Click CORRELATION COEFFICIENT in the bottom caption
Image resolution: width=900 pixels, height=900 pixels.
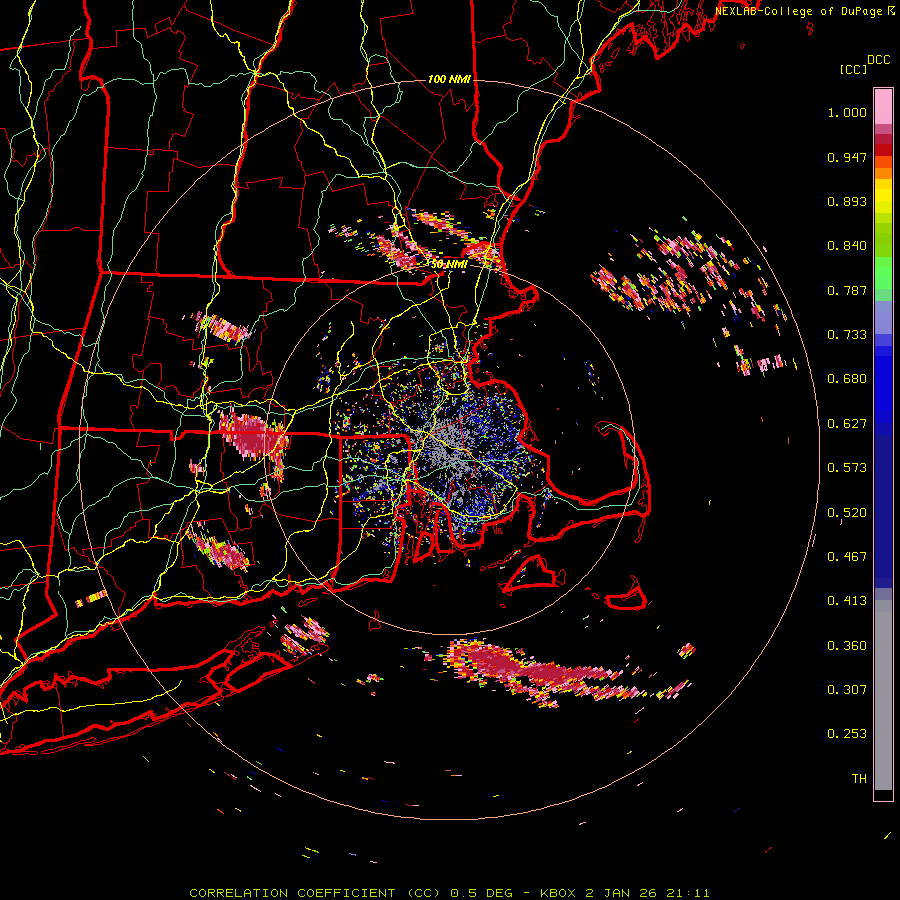click(x=292, y=893)
